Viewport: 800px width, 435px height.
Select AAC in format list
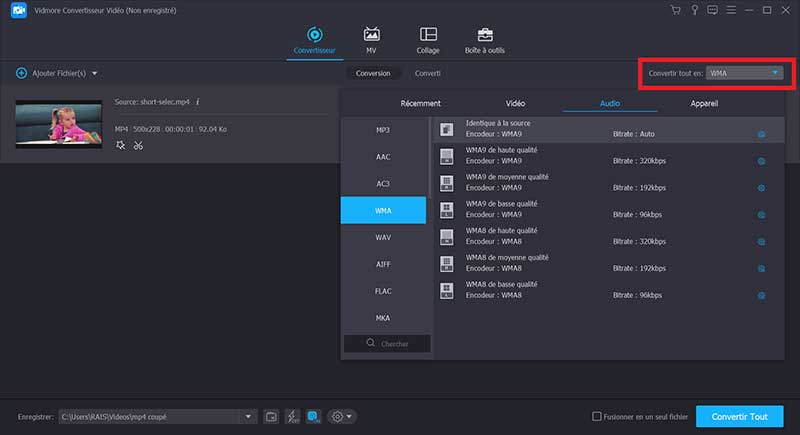point(383,157)
